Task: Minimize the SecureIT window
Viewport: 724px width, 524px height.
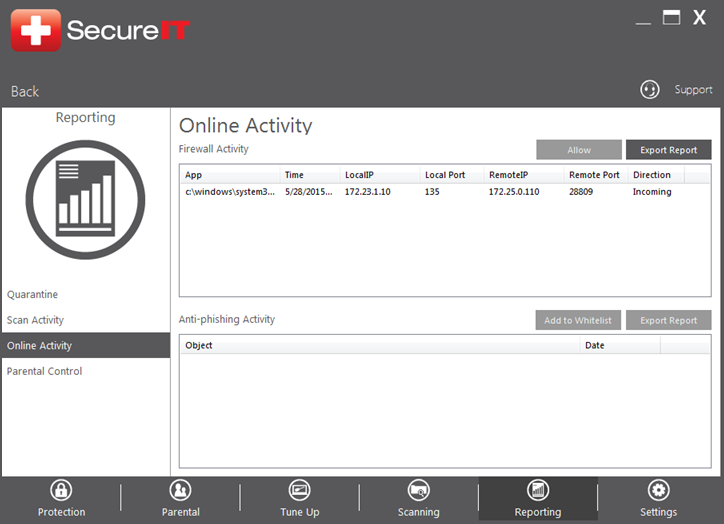Action: tap(643, 22)
